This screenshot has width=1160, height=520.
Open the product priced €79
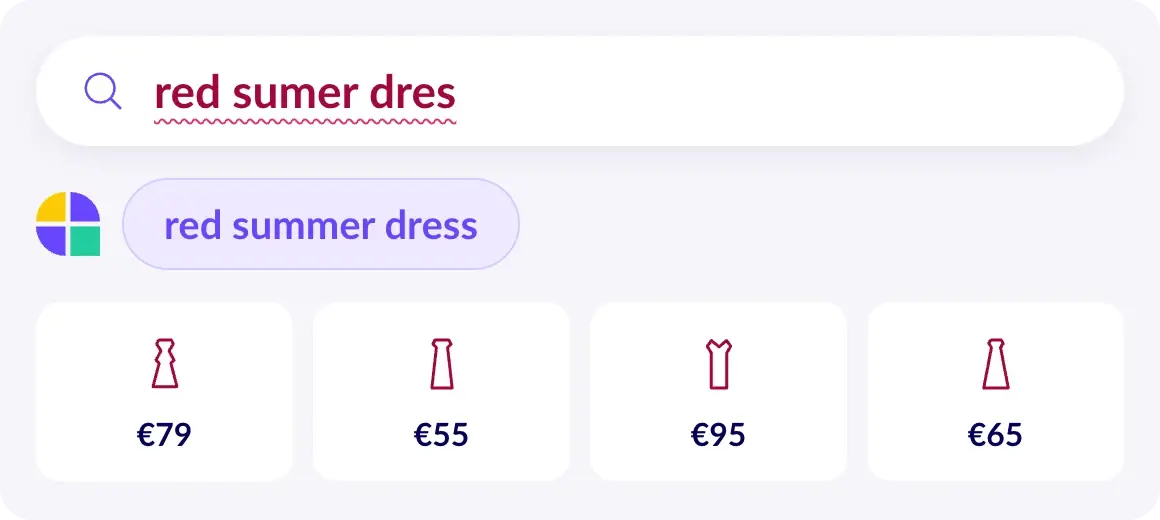pos(164,391)
